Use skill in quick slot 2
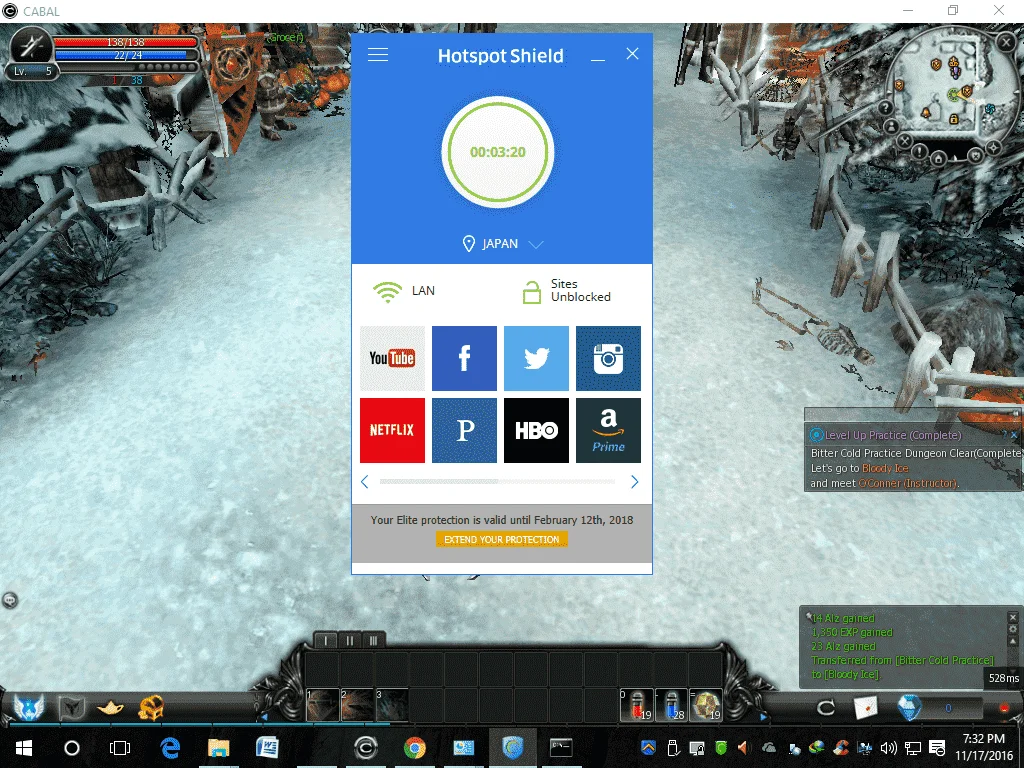The image size is (1024, 768). click(x=357, y=705)
